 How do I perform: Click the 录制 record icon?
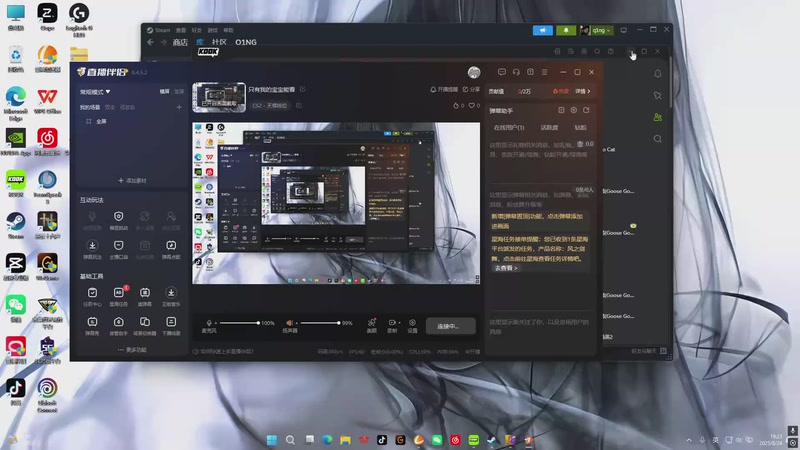tap(392, 322)
